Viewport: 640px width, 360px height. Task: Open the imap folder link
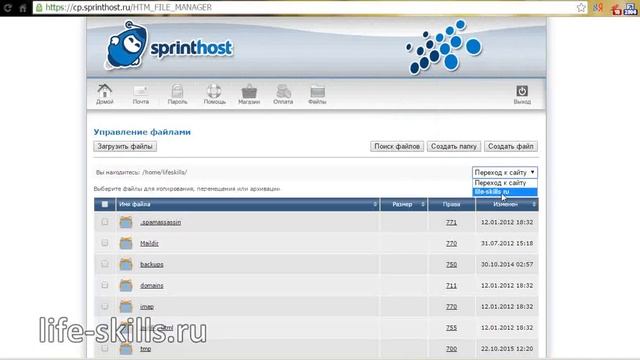147,307
